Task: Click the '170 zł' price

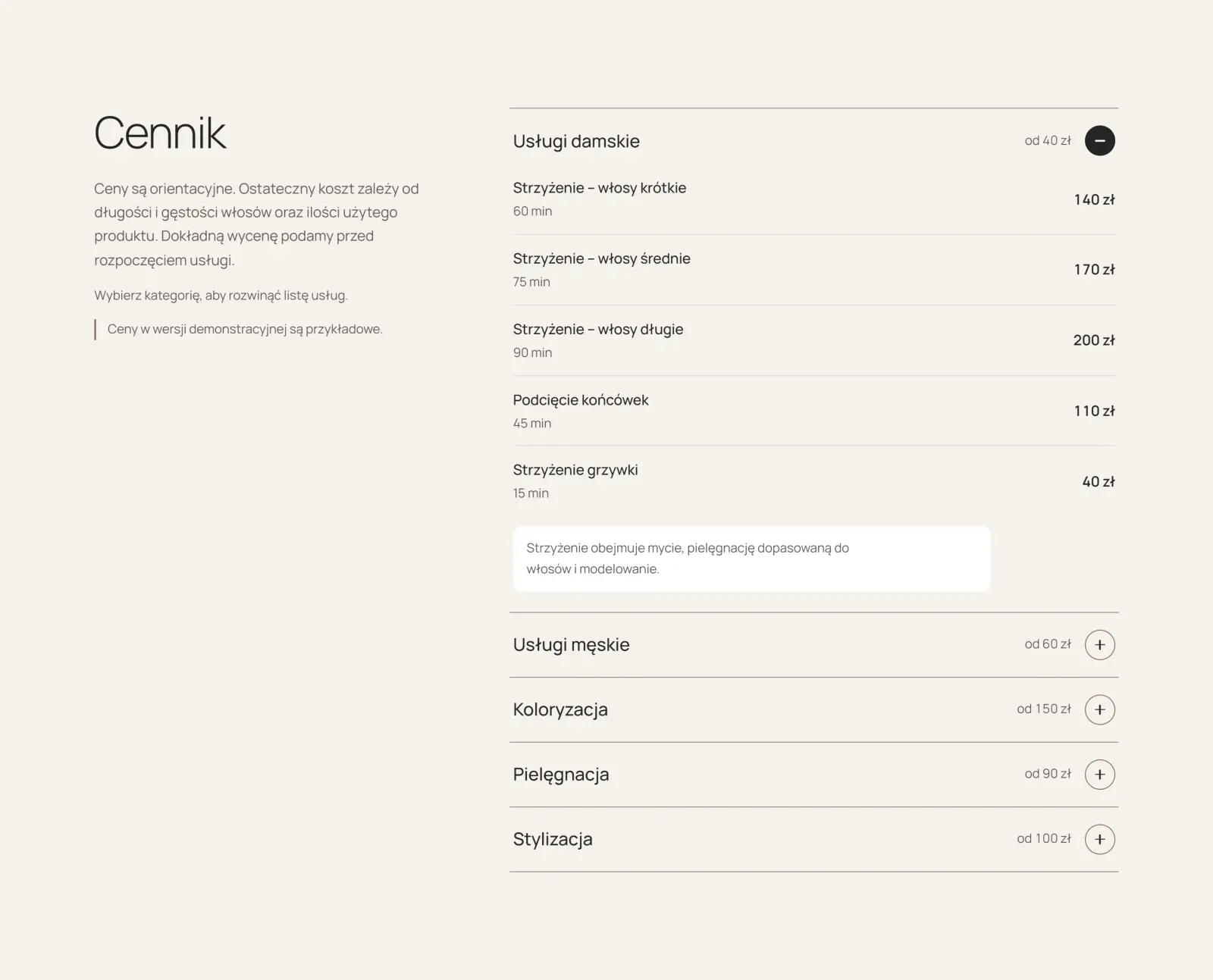Action: pos(1094,270)
